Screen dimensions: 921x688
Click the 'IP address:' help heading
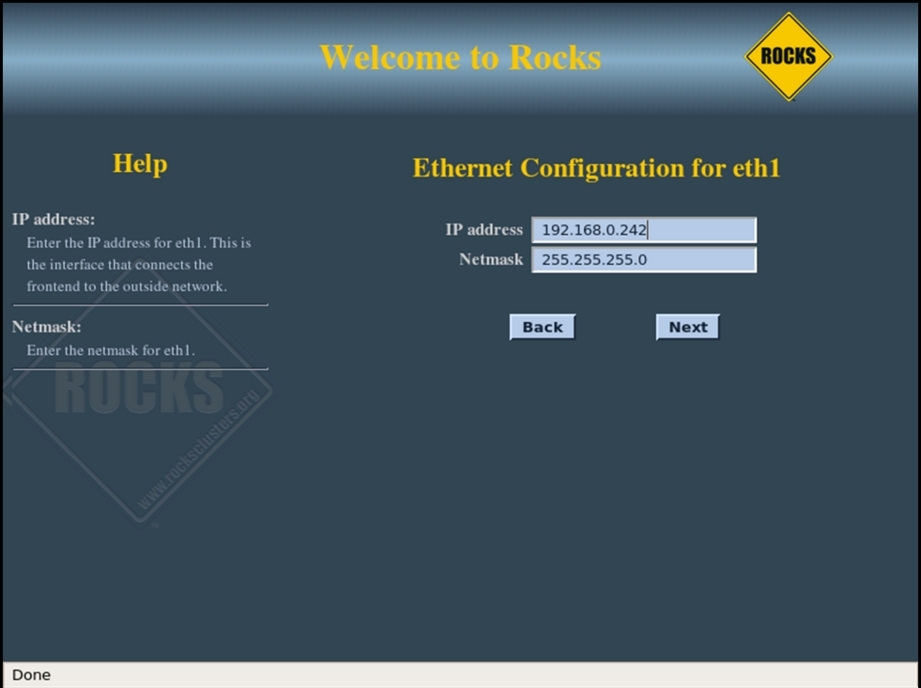point(53,220)
